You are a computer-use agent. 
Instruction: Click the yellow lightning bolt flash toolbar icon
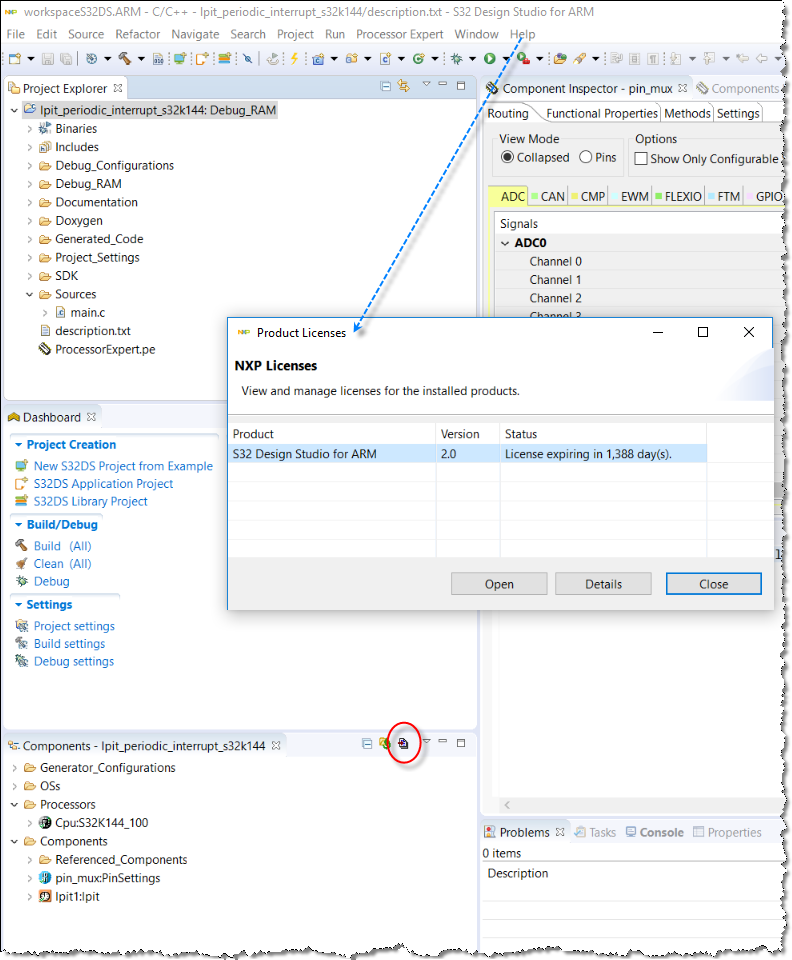coord(294,59)
